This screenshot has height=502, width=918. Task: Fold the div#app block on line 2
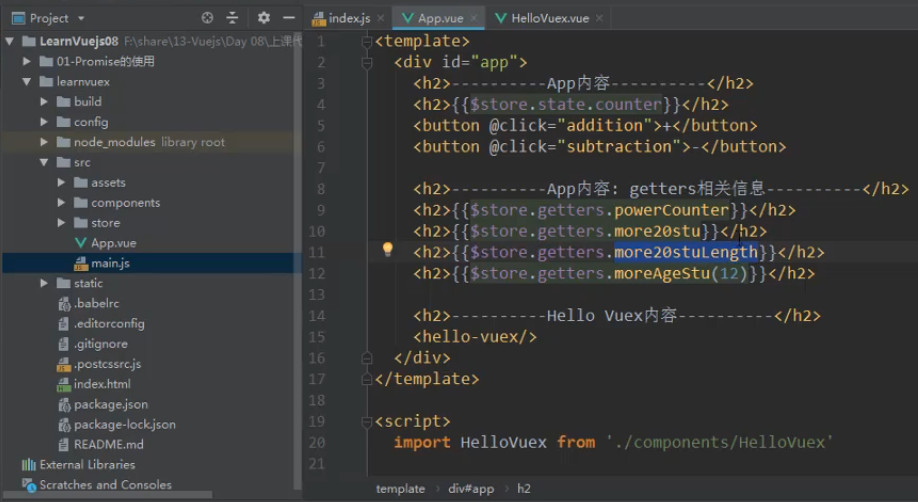(x=367, y=62)
